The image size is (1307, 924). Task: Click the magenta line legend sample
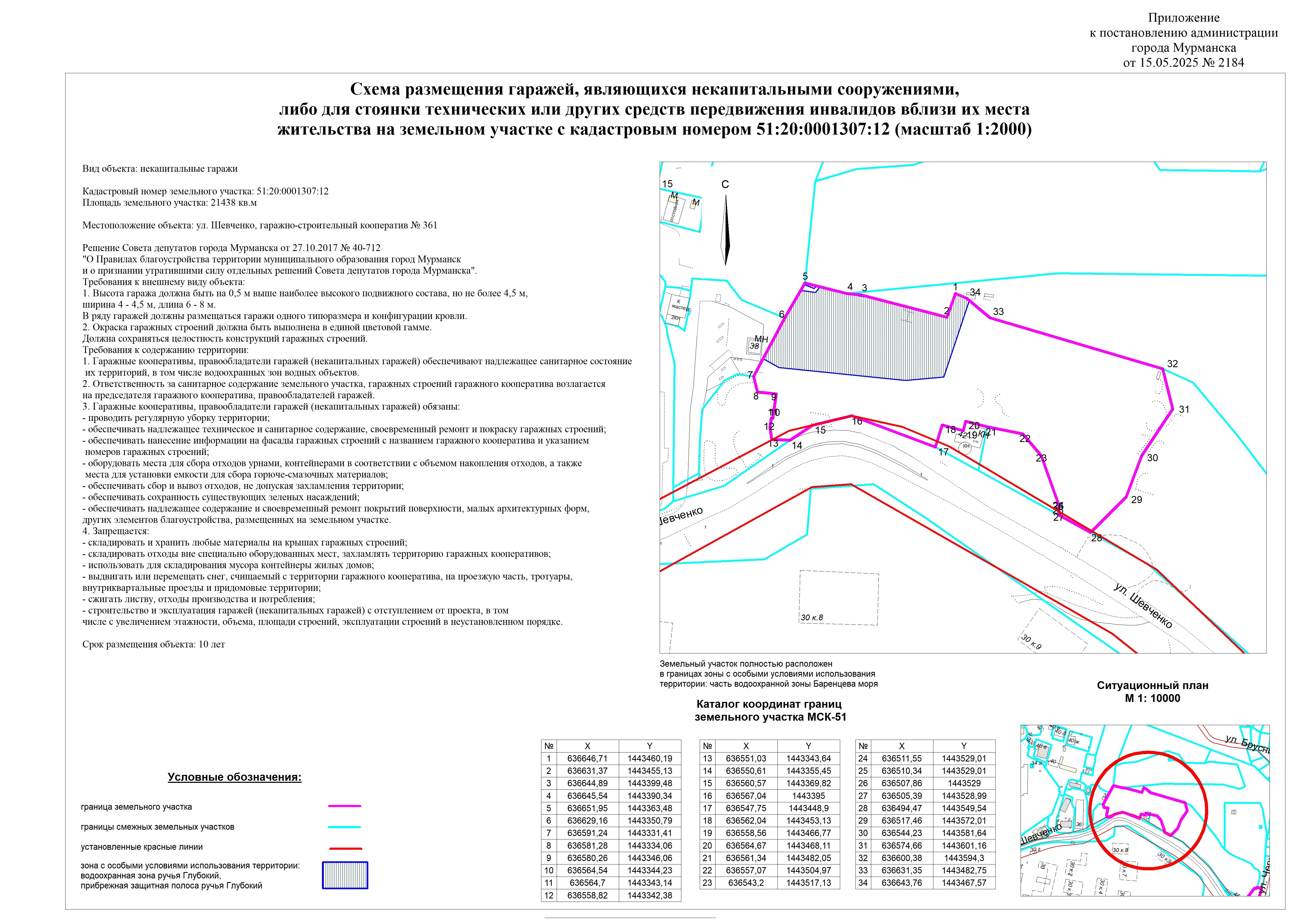(345, 806)
